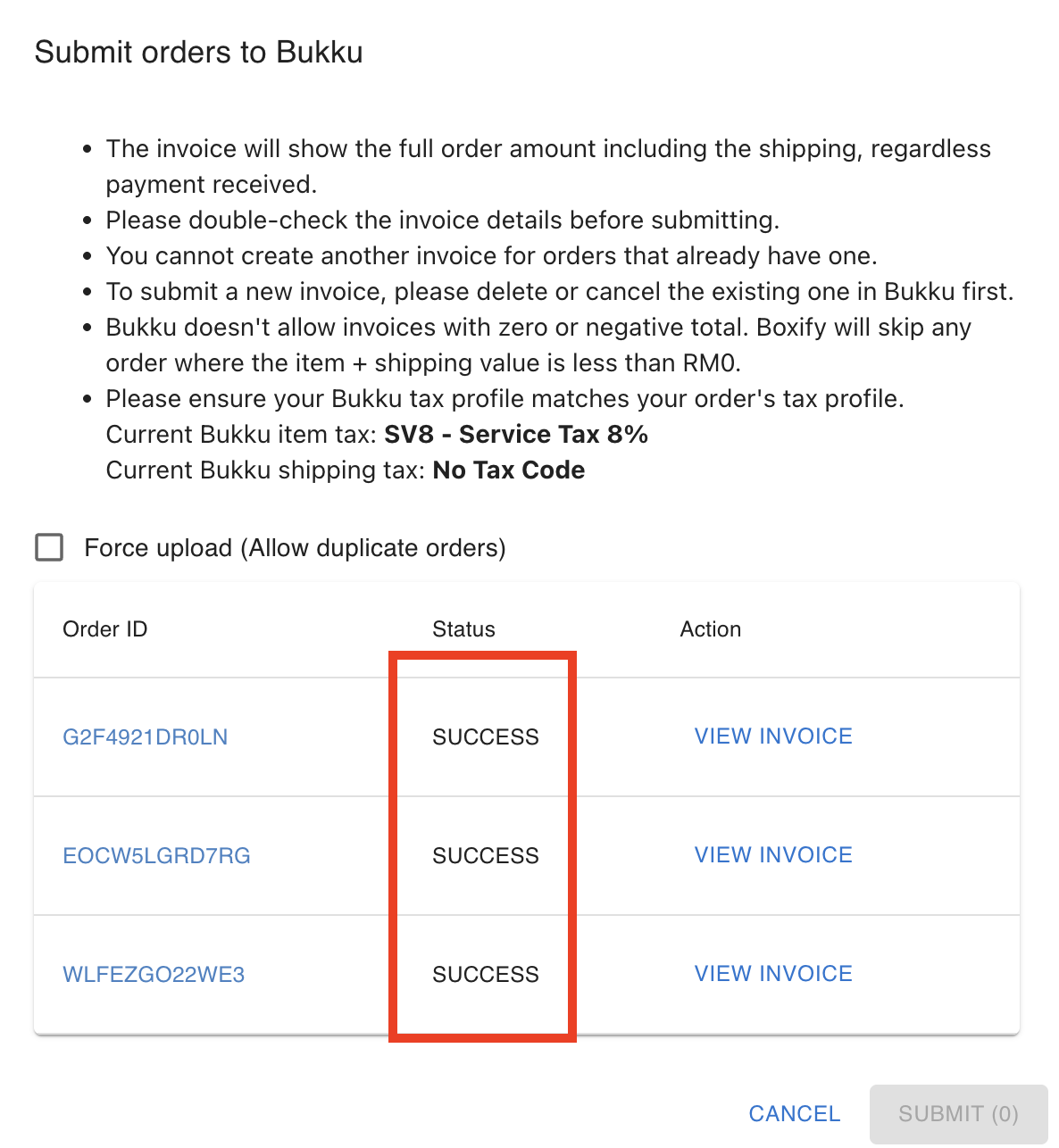The height and width of the screenshot is (1148, 1059).
Task: Click the "Please double-check the invoice details" note
Action: [x=443, y=220]
